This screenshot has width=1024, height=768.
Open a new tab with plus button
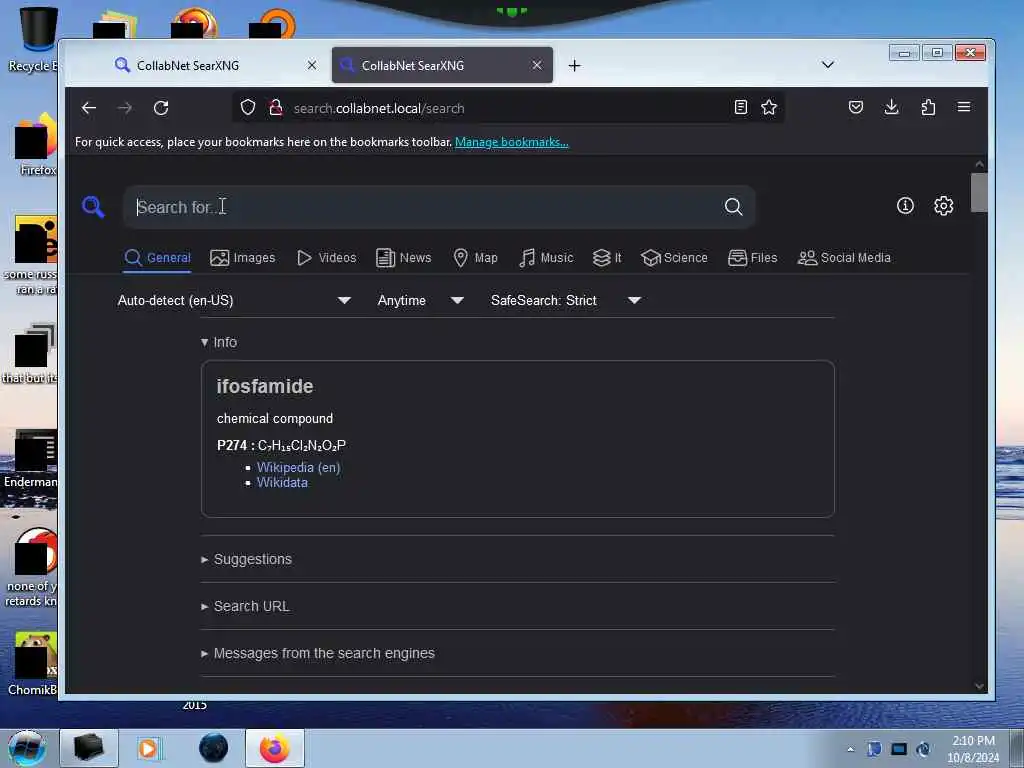point(574,65)
